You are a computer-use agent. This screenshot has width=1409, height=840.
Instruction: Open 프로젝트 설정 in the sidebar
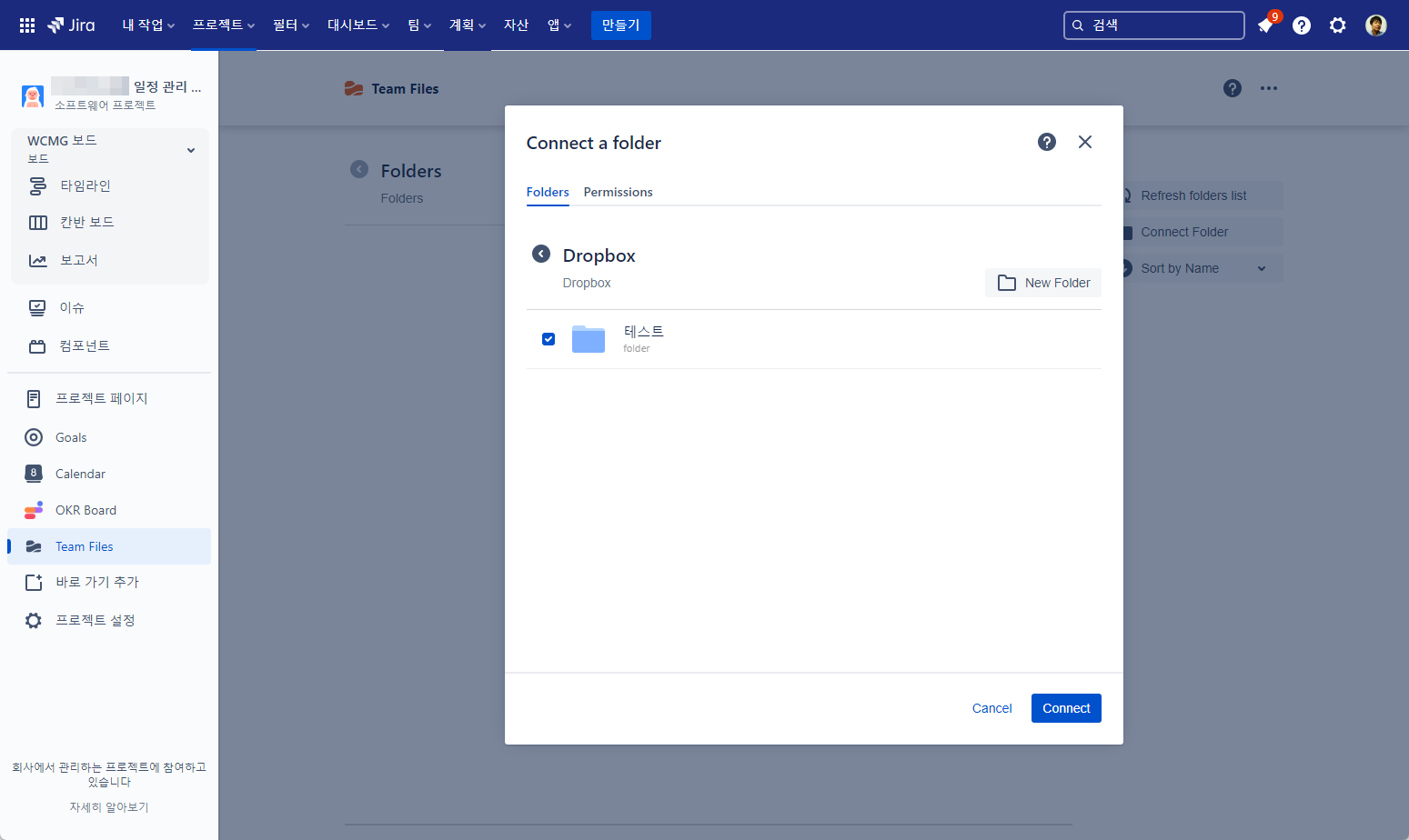(x=109, y=620)
